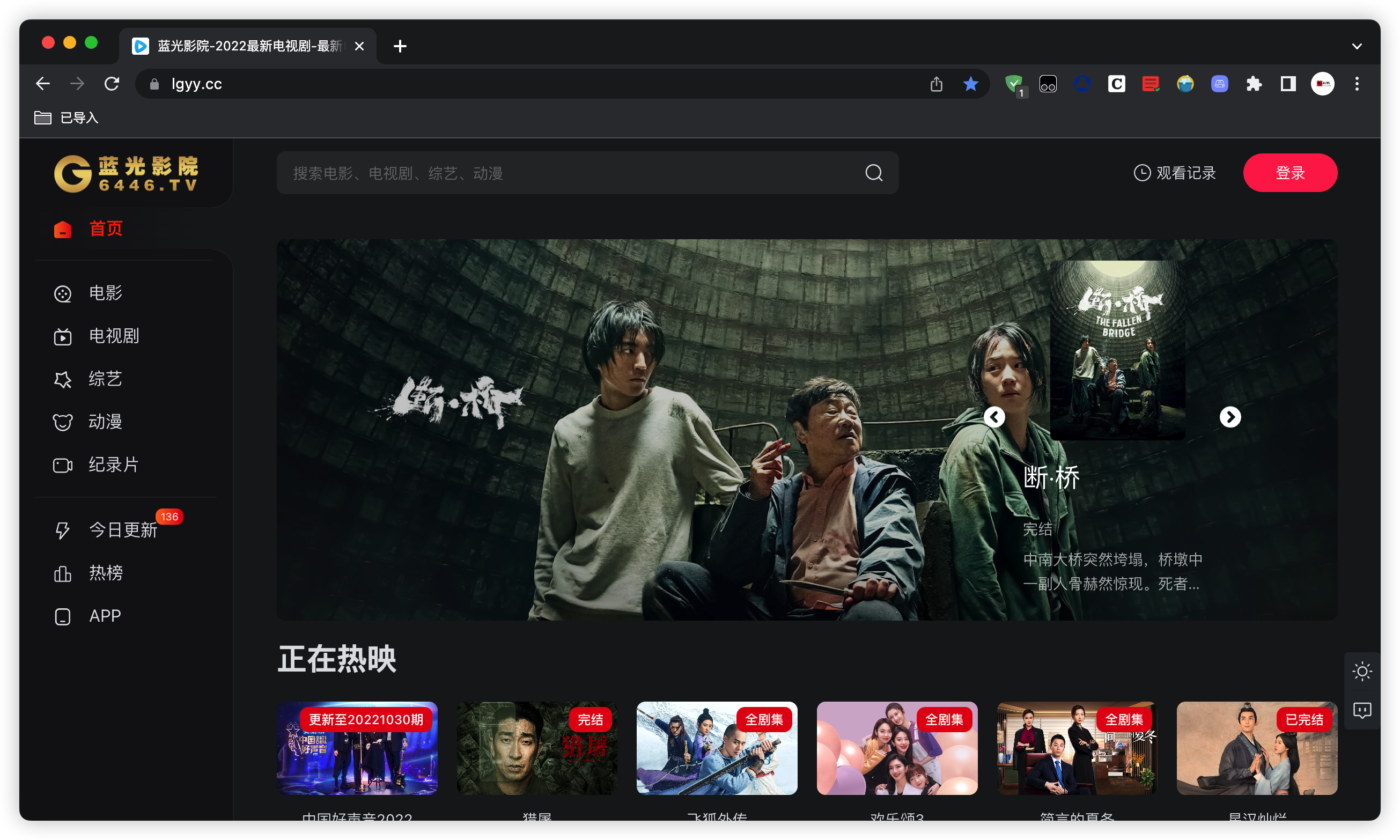
Task: Show next banner slide
Action: point(1229,417)
